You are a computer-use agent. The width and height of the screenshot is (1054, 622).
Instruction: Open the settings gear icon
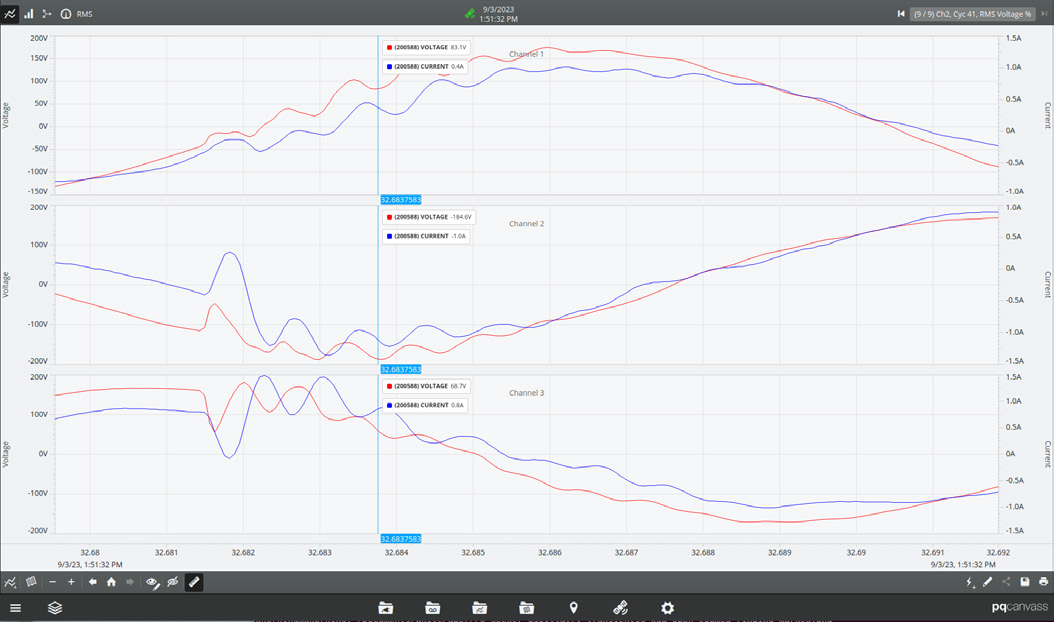[667, 608]
